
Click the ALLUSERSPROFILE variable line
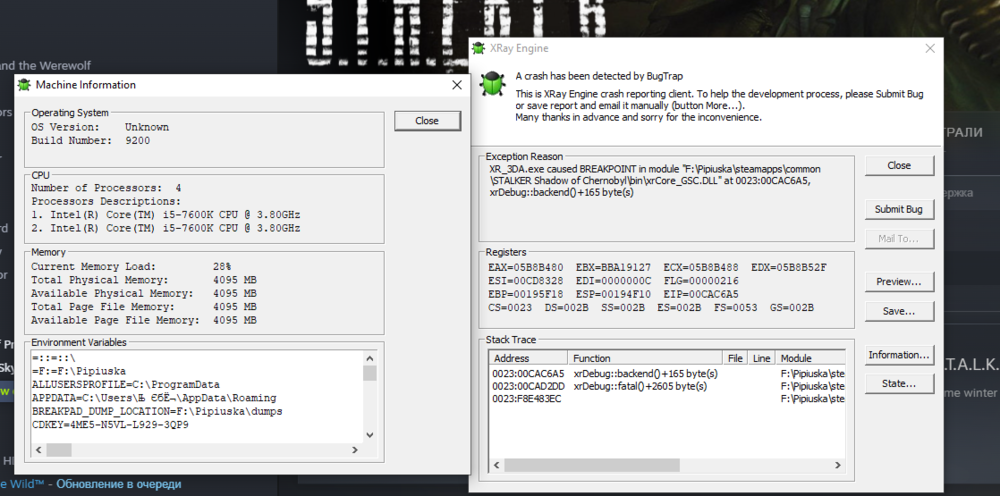tap(126, 384)
